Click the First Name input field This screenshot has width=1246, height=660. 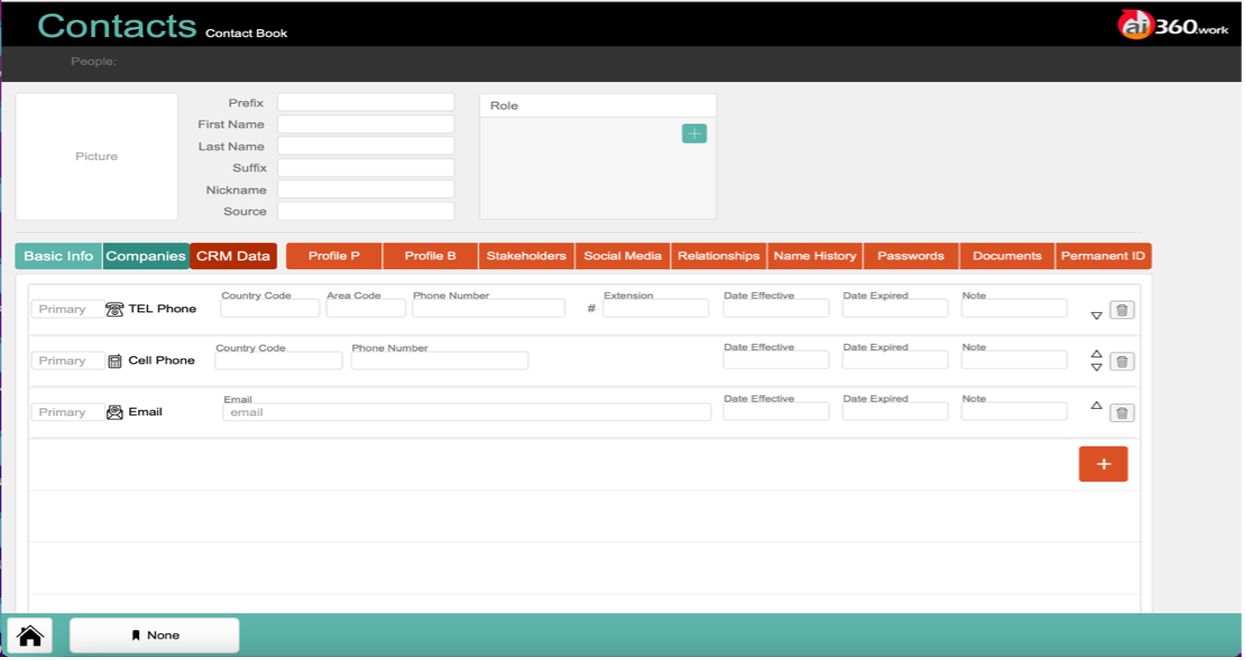coord(365,125)
